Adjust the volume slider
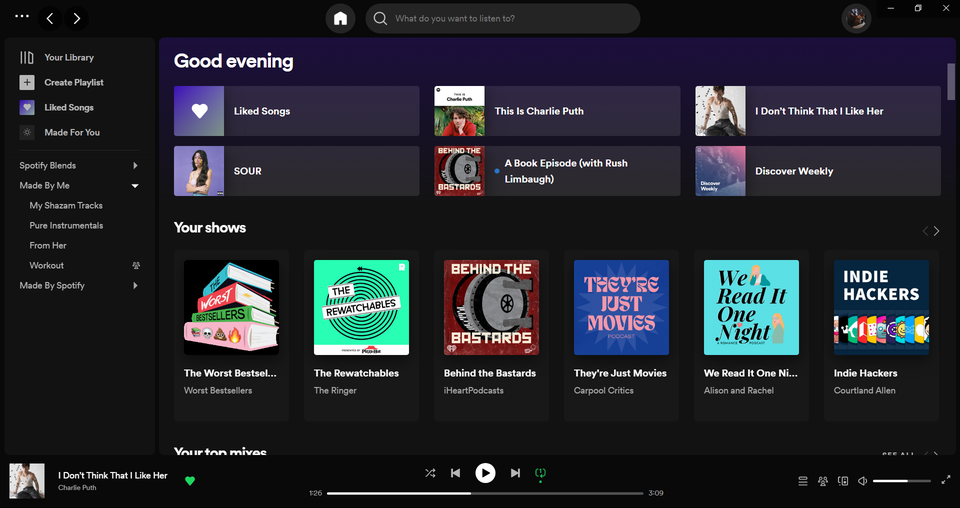The width and height of the screenshot is (960, 508). pyautogui.click(x=902, y=481)
